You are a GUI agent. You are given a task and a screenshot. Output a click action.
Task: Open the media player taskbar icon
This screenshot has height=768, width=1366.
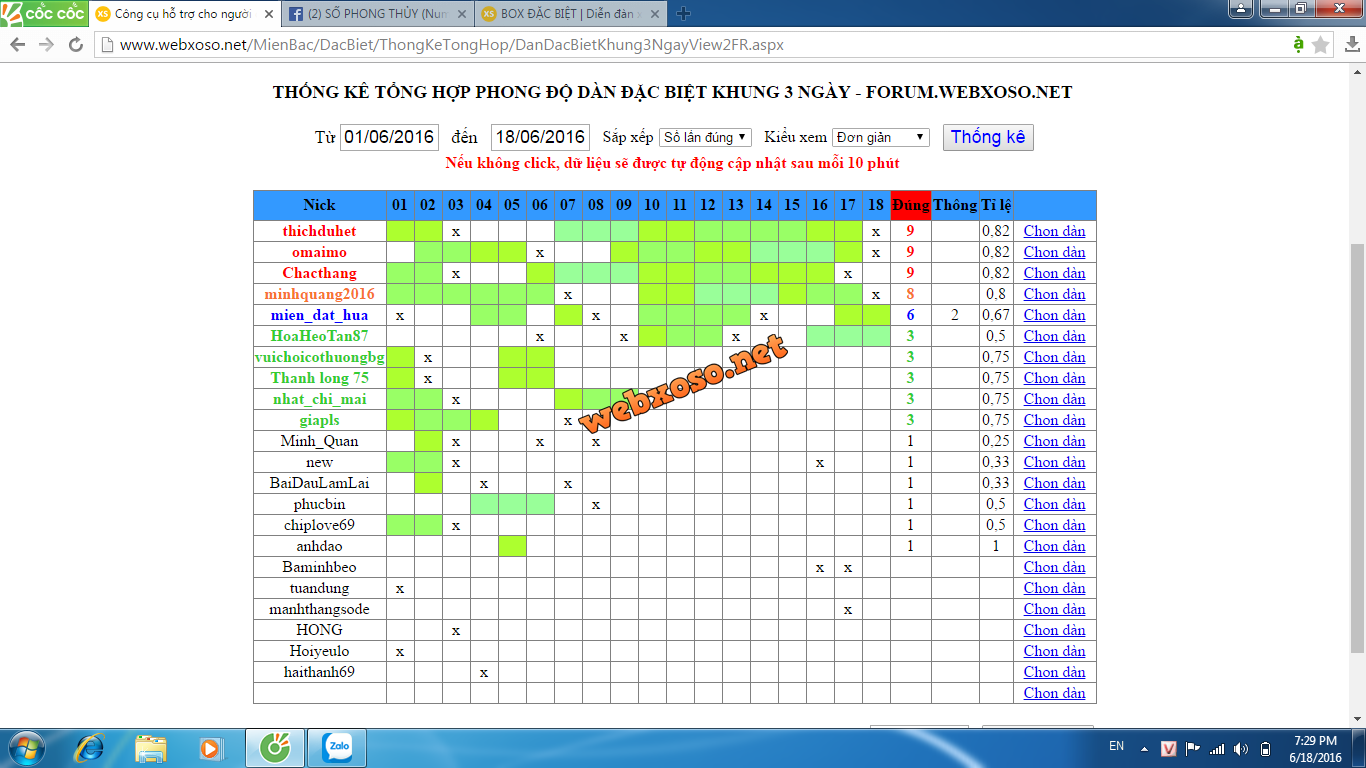(211, 748)
